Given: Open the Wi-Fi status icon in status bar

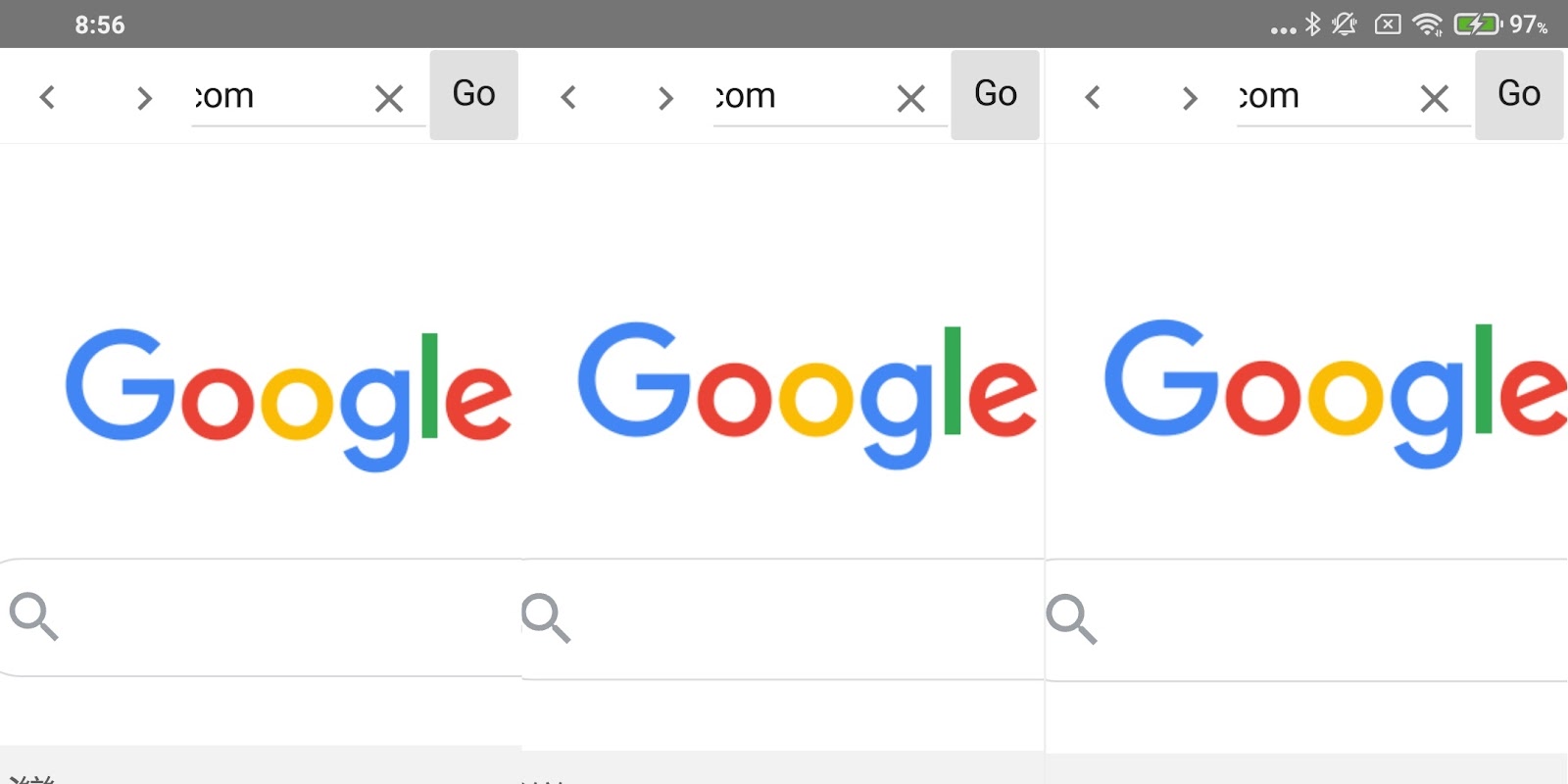Looking at the screenshot, I should coord(1428,24).
